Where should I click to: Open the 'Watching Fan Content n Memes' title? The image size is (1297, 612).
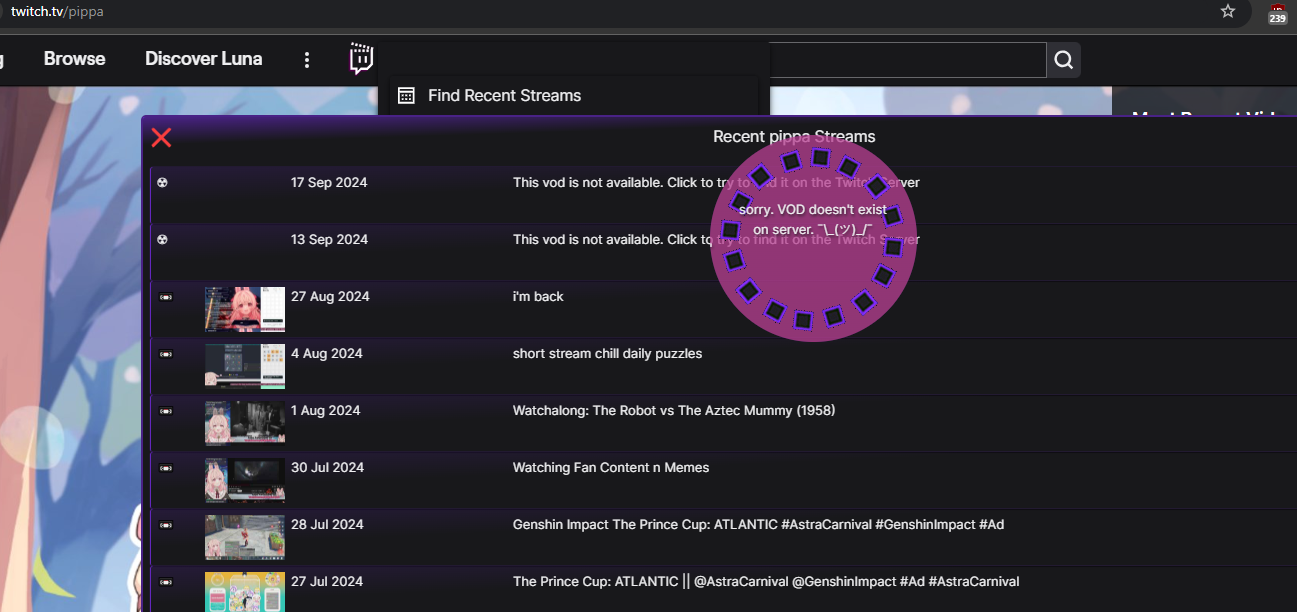coord(611,468)
